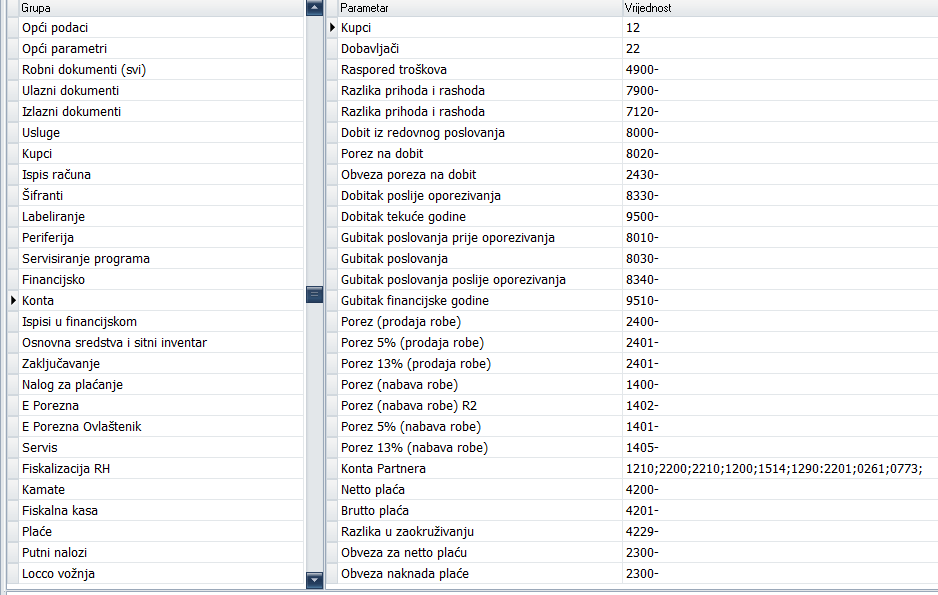This screenshot has height=595, width=938.
Task: Select the Ispis računa group
Action: (x=56, y=174)
